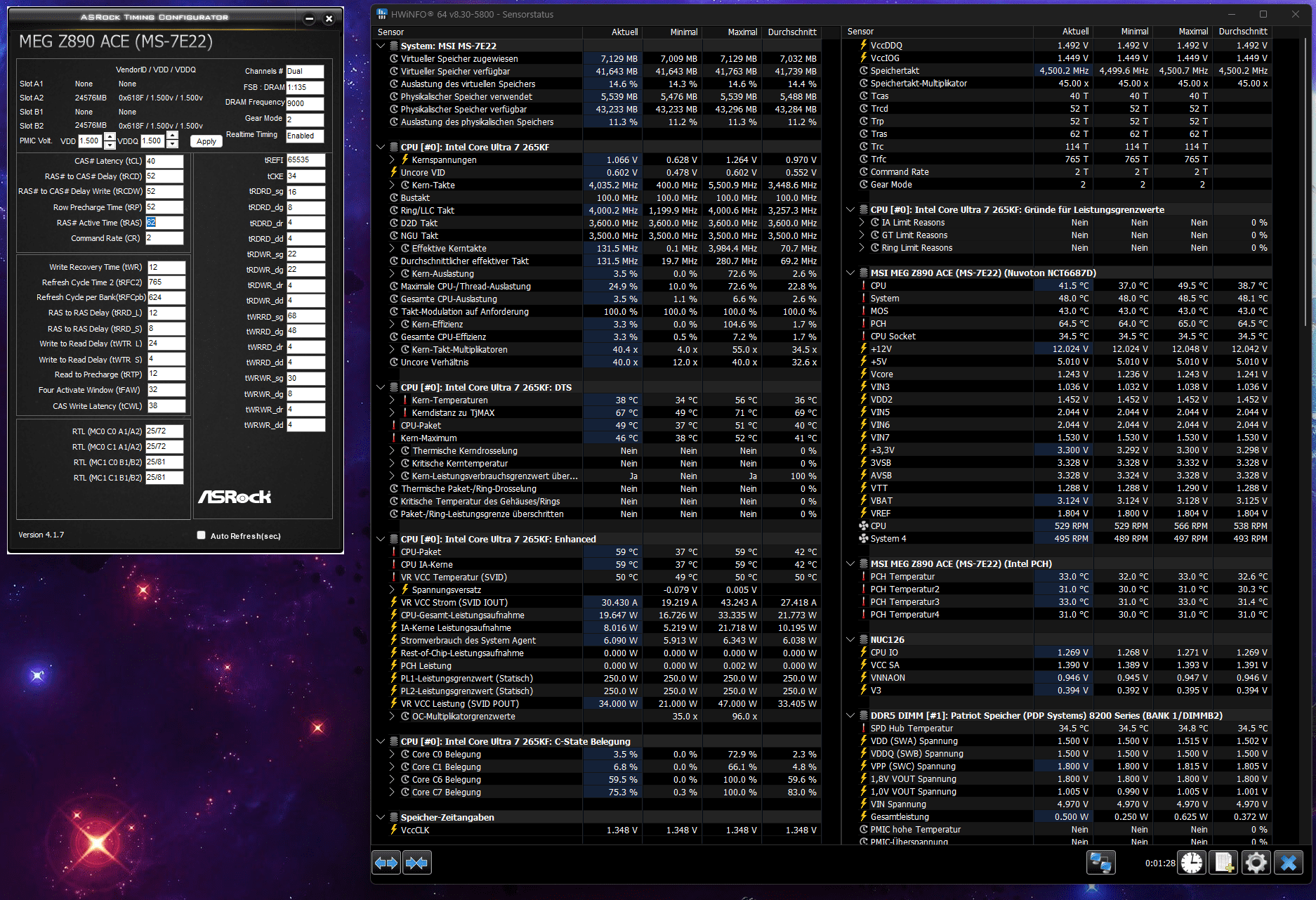This screenshot has height=900, width=1316.
Task: Click the thermometer icon beside MOS
Action: (864, 311)
